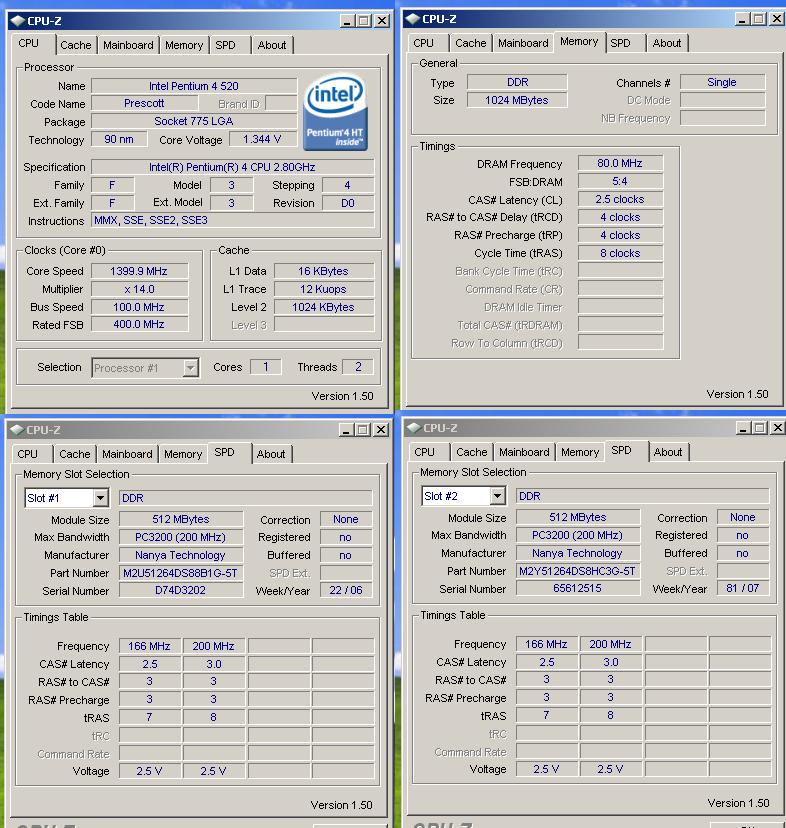Maximize the top-right Memory window
This screenshot has width=786, height=828.
(759, 19)
